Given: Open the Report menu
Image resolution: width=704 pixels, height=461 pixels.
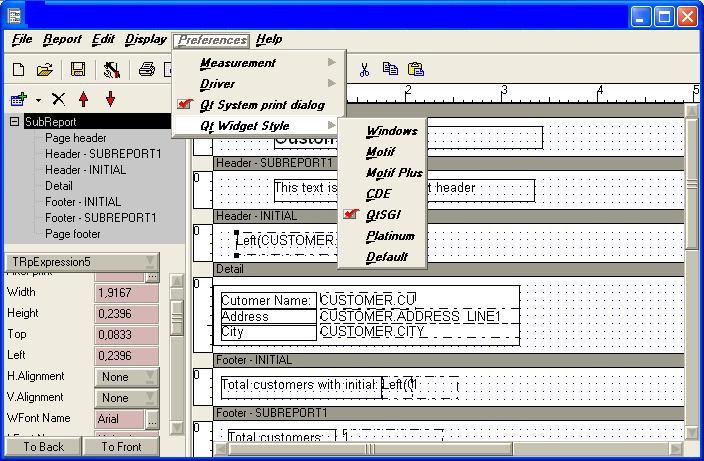Looking at the screenshot, I should coord(62,40).
